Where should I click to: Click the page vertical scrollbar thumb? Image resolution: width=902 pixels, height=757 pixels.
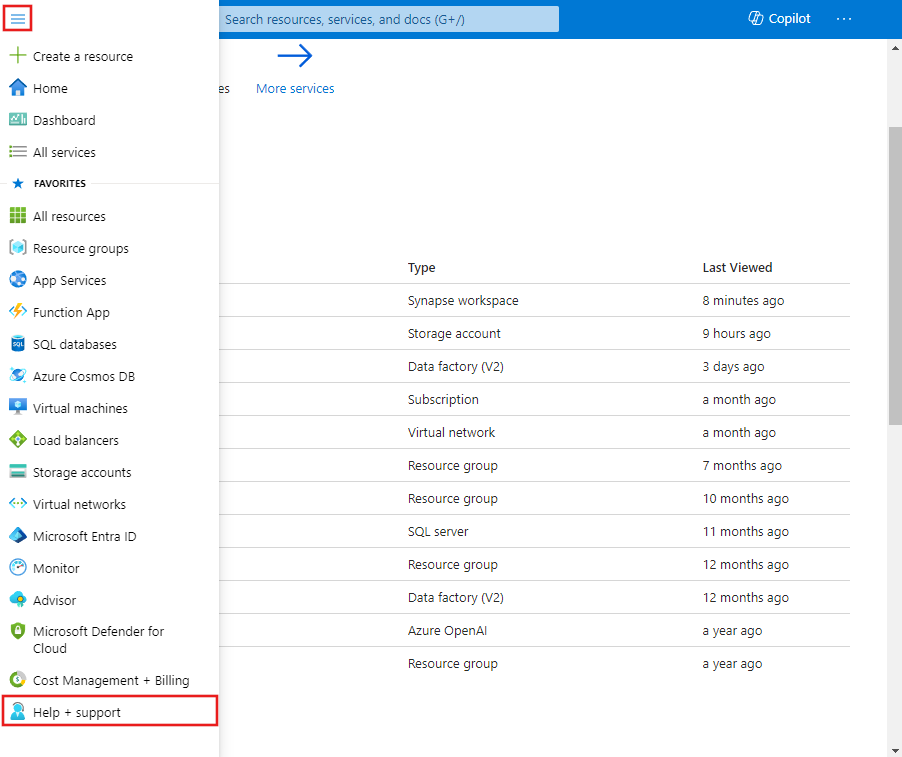[x=895, y=276]
